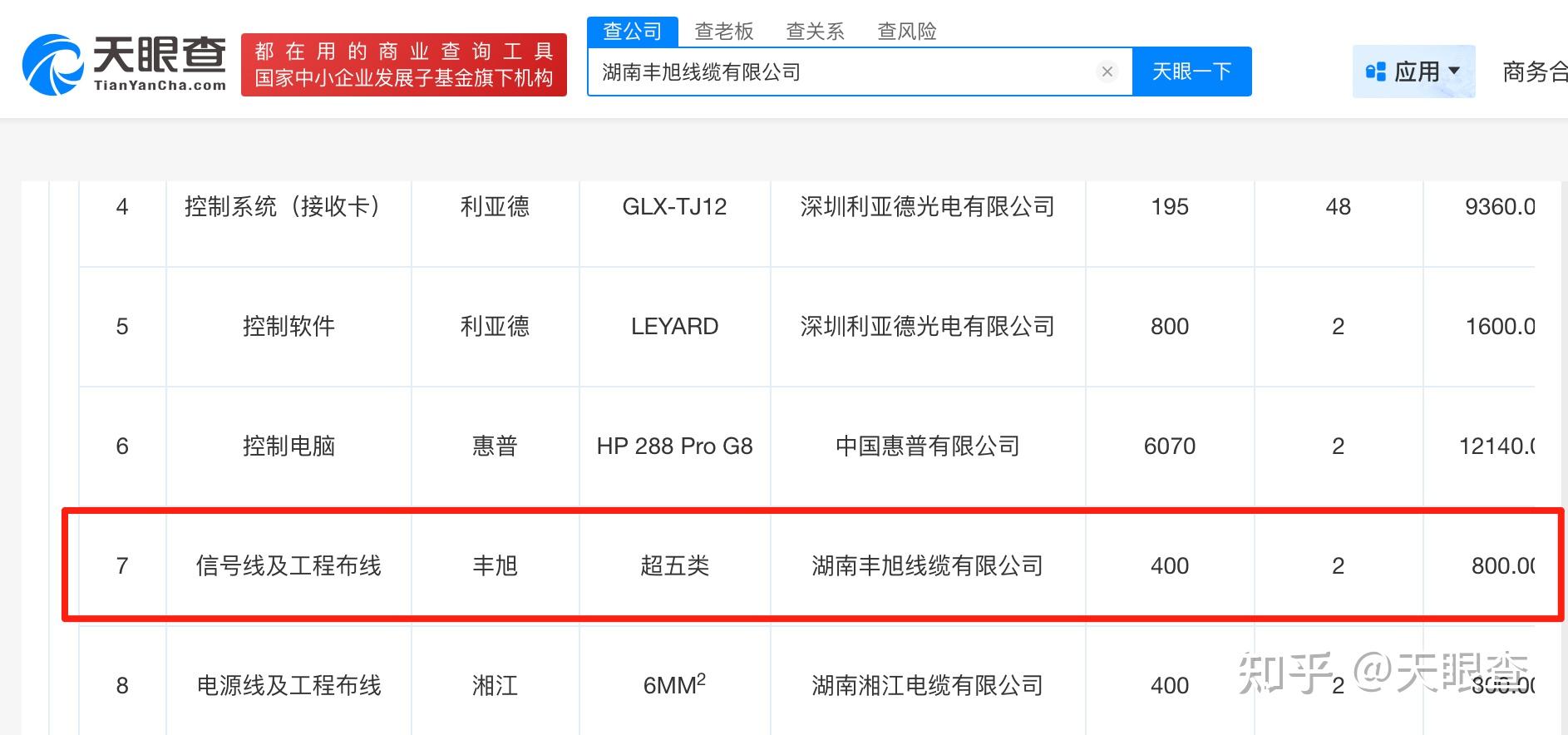Image resolution: width=1568 pixels, height=735 pixels.
Task: Click the unit price 800
Action: click(x=1170, y=327)
